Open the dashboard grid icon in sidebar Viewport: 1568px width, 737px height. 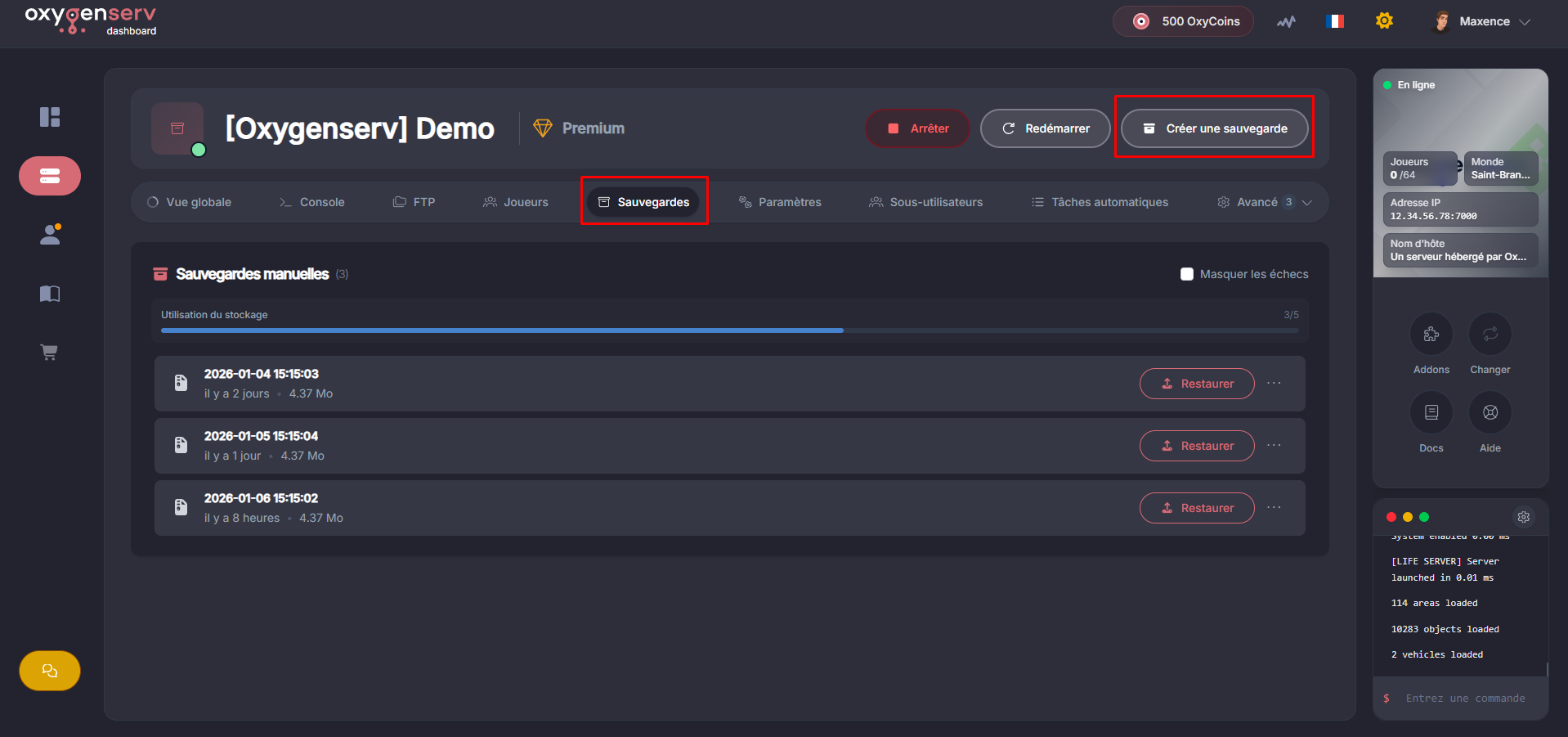point(50,117)
